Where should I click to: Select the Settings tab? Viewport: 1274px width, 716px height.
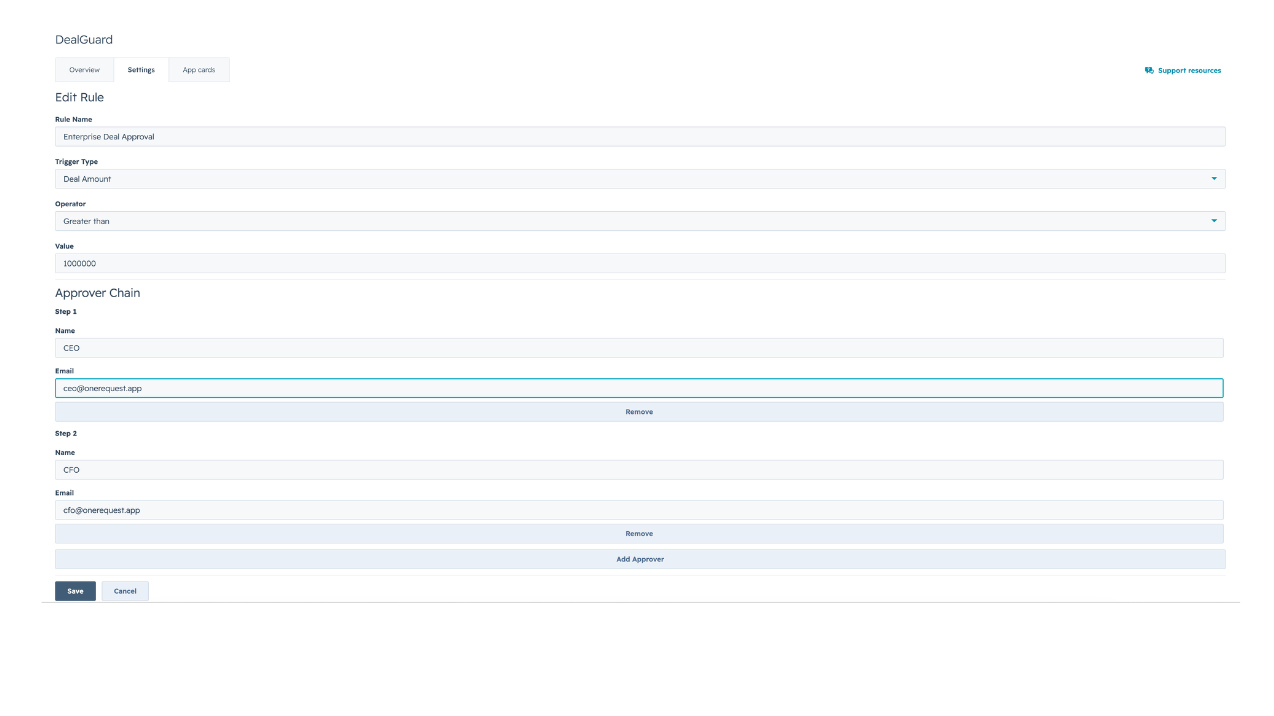click(141, 70)
